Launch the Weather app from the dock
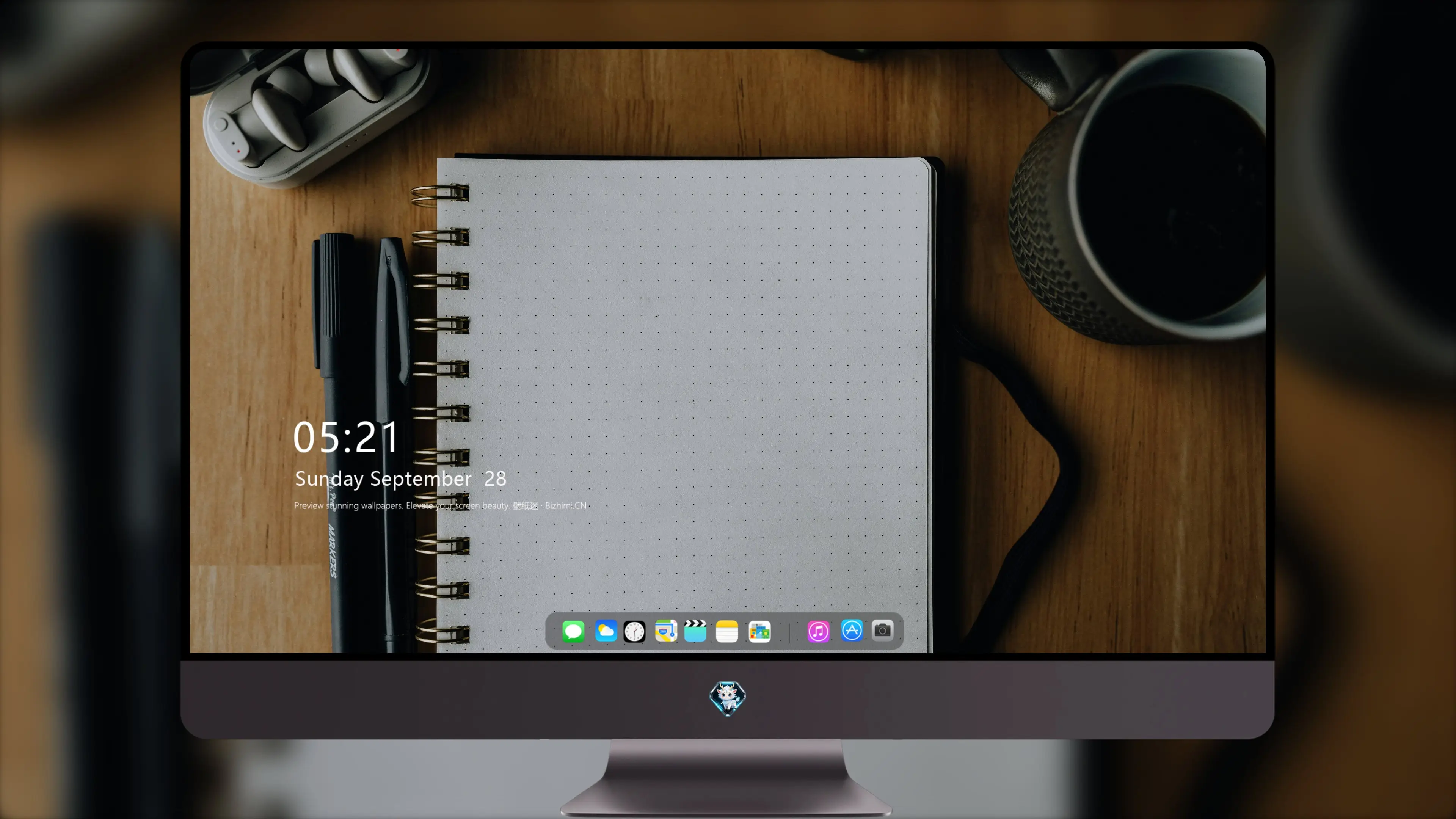 [606, 631]
